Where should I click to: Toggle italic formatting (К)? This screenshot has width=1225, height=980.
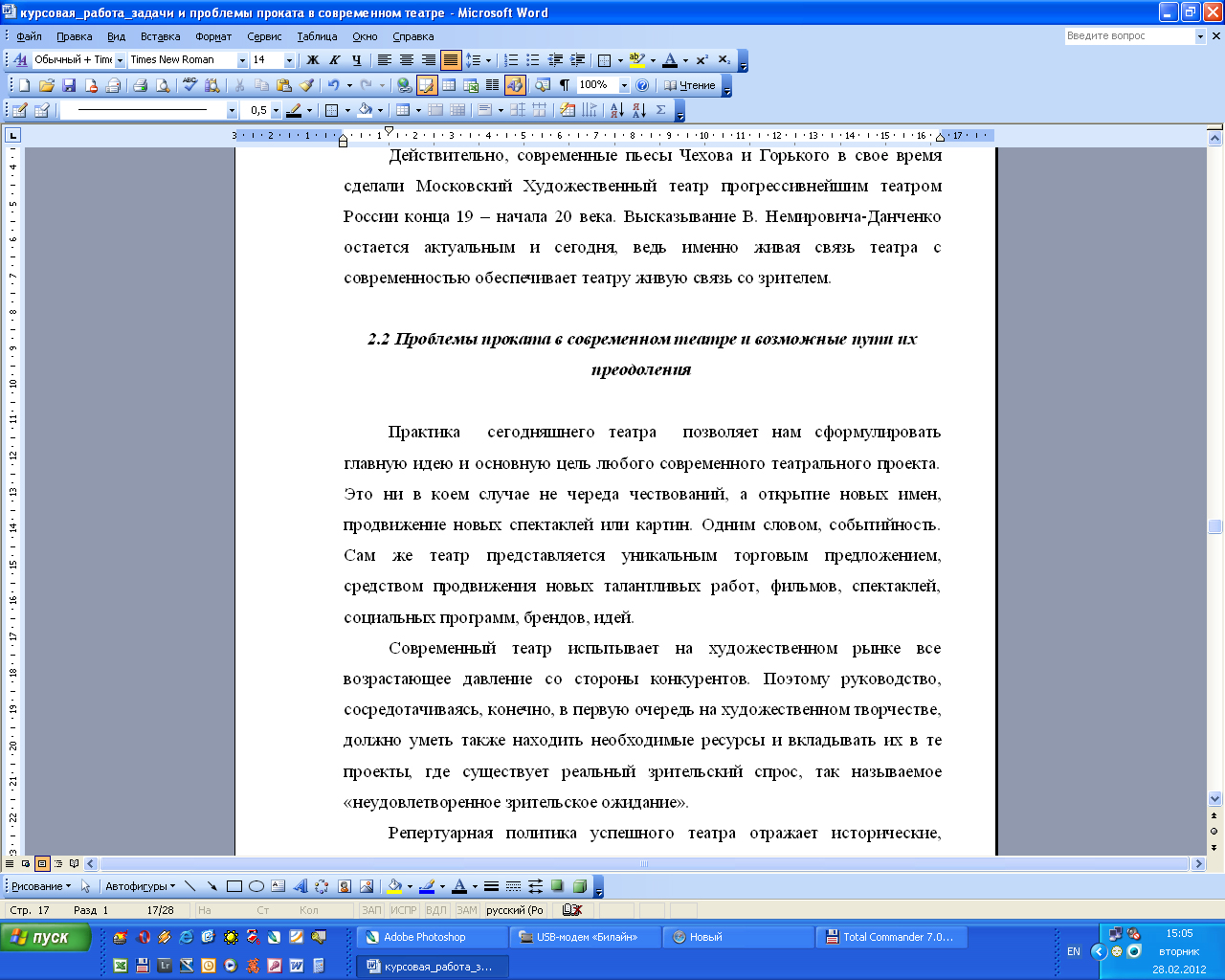pyautogui.click(x=334, y=60)
